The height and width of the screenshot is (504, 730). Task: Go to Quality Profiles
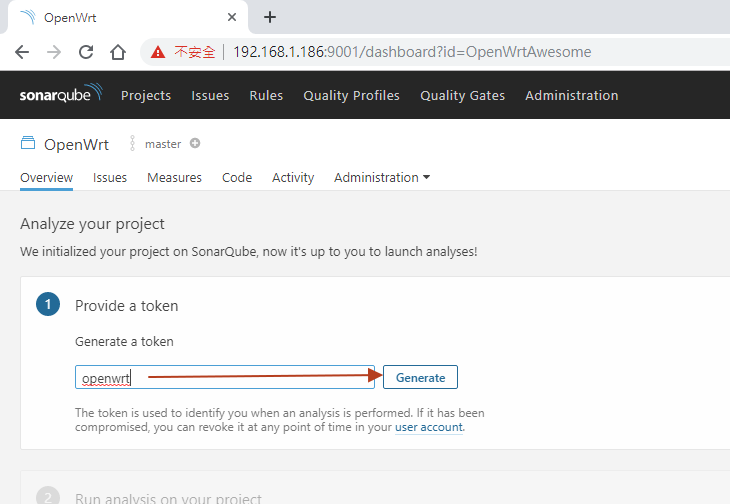351,95
